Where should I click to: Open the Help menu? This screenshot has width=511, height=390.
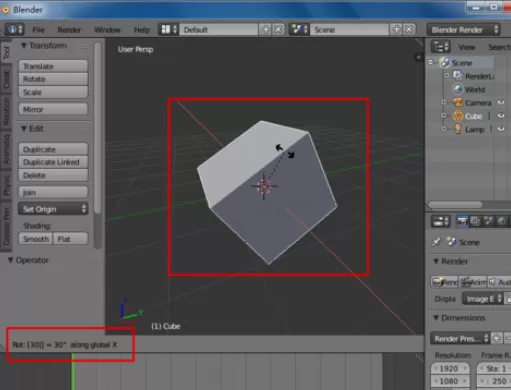pyautogui.click(x=142, y=30)
